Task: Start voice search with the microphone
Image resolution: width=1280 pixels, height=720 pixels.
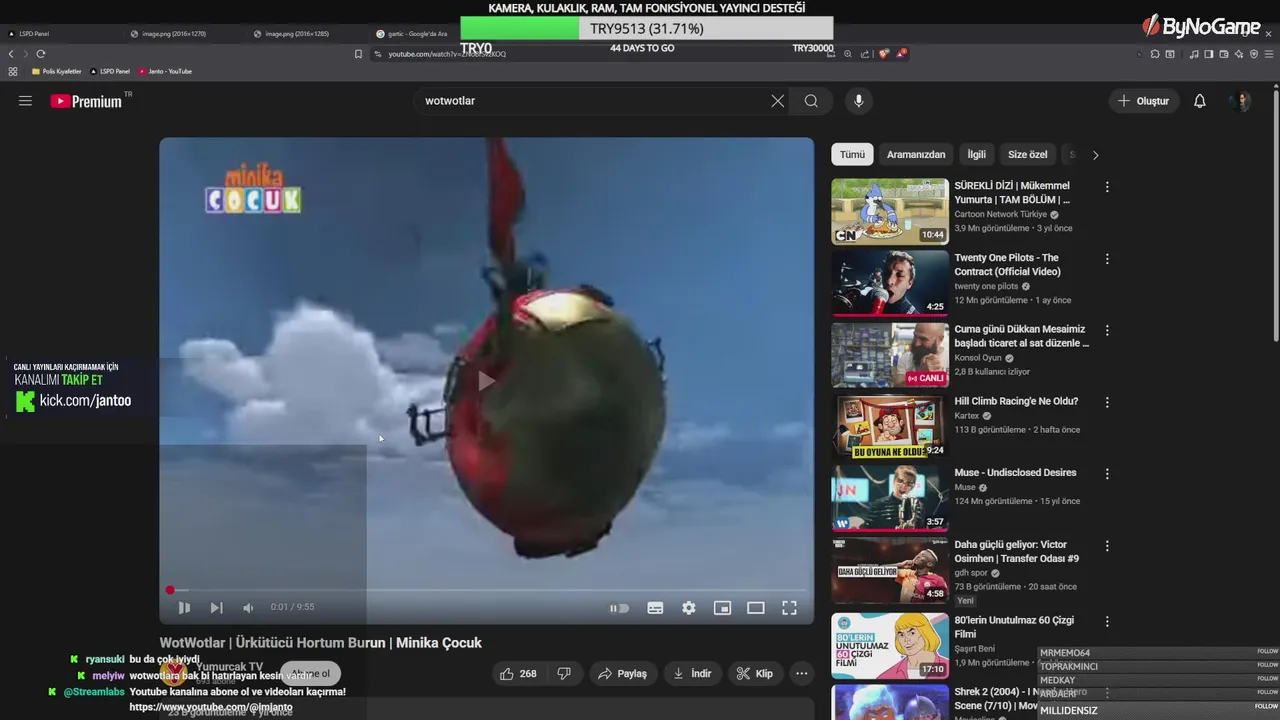Action: [x=858, y=101]
